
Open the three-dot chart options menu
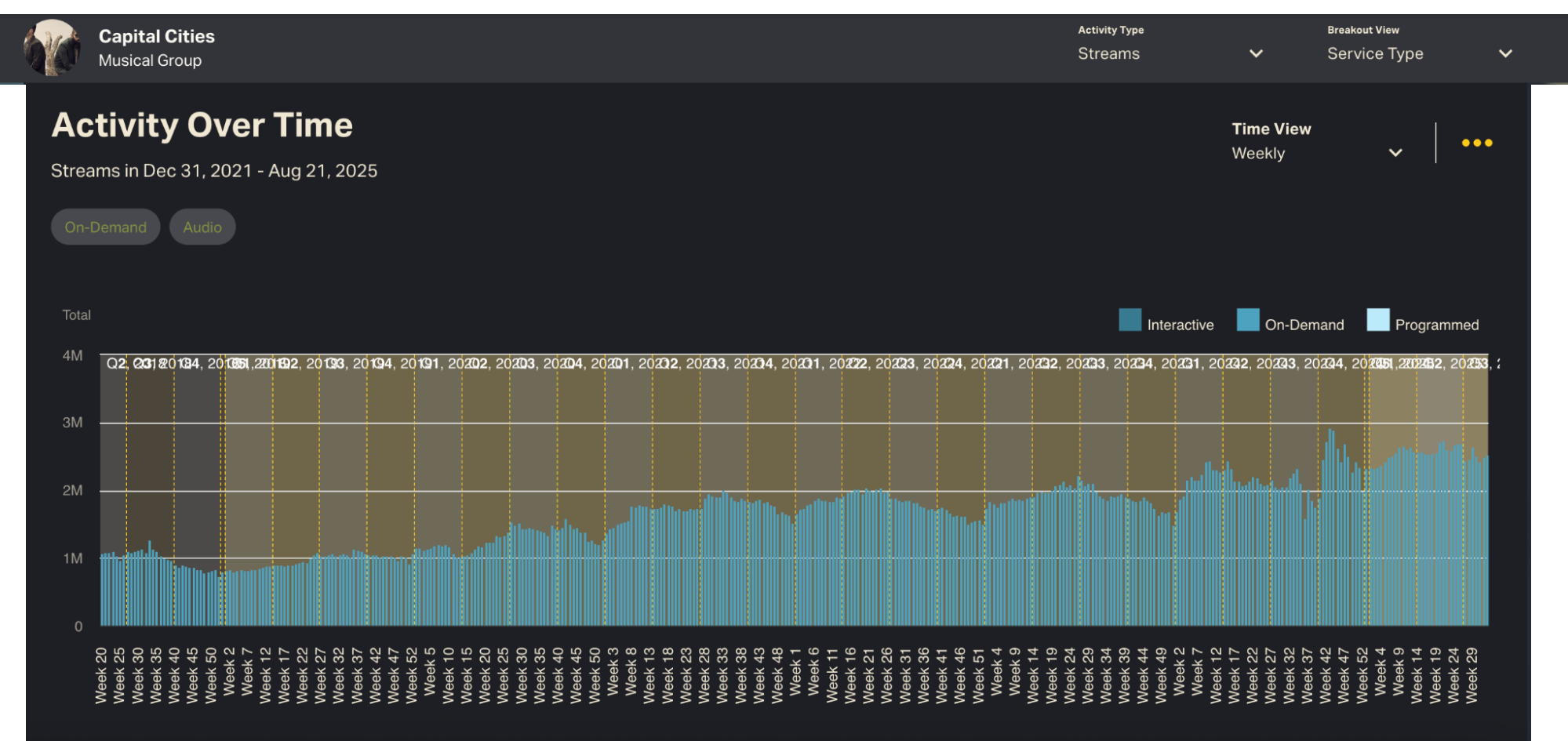[x=1476, y=143]
